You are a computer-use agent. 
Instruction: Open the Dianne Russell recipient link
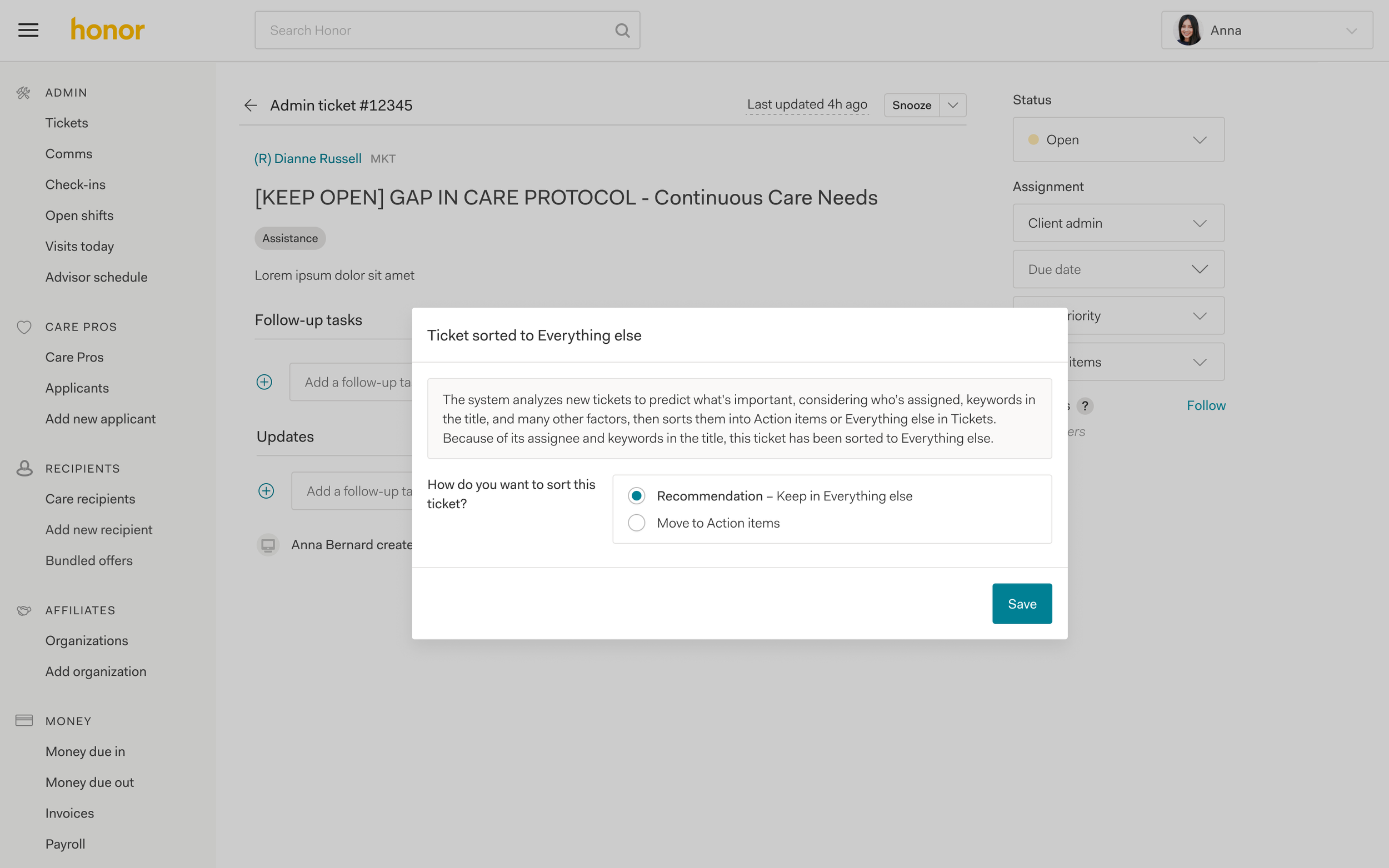click(x=308, y=158)
